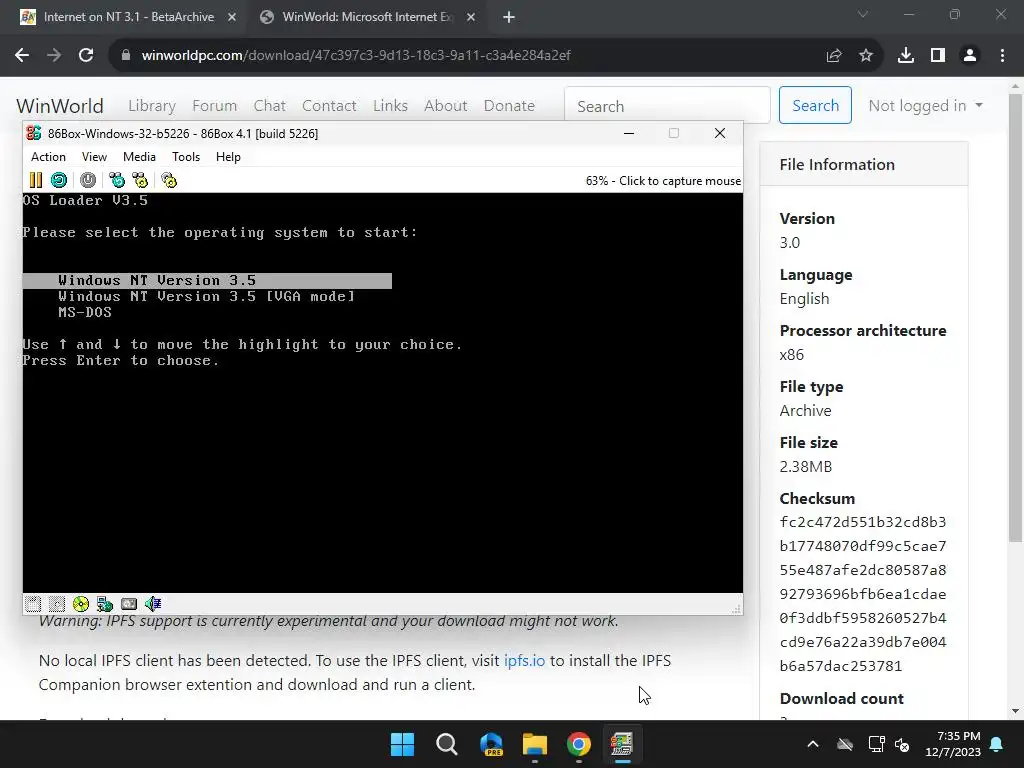This screenshot has width=1024, height=768.
Task: Open 86Box settings toolbar icon
Action: pos(169,180)
